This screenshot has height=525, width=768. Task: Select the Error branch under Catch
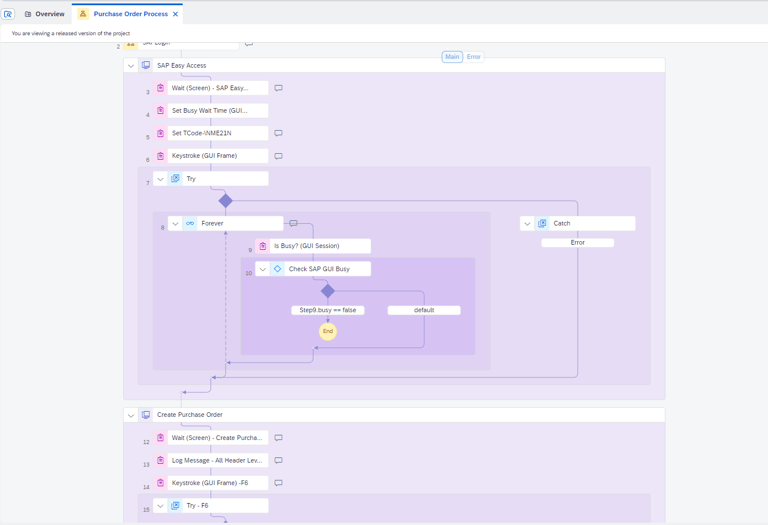pyautogui.click(x=577, y=242)
